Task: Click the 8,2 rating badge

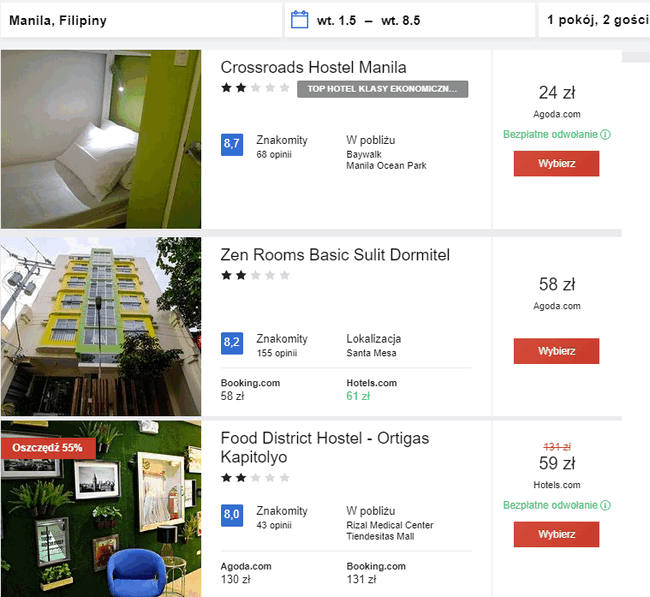Action: pyautogui.click(x=232, y=343)
